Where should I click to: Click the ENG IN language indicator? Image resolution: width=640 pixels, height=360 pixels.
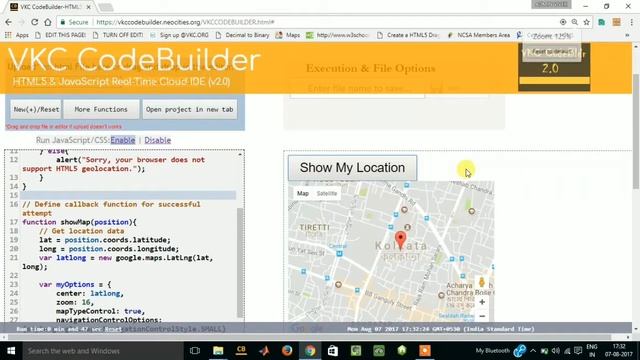point(592,351)
